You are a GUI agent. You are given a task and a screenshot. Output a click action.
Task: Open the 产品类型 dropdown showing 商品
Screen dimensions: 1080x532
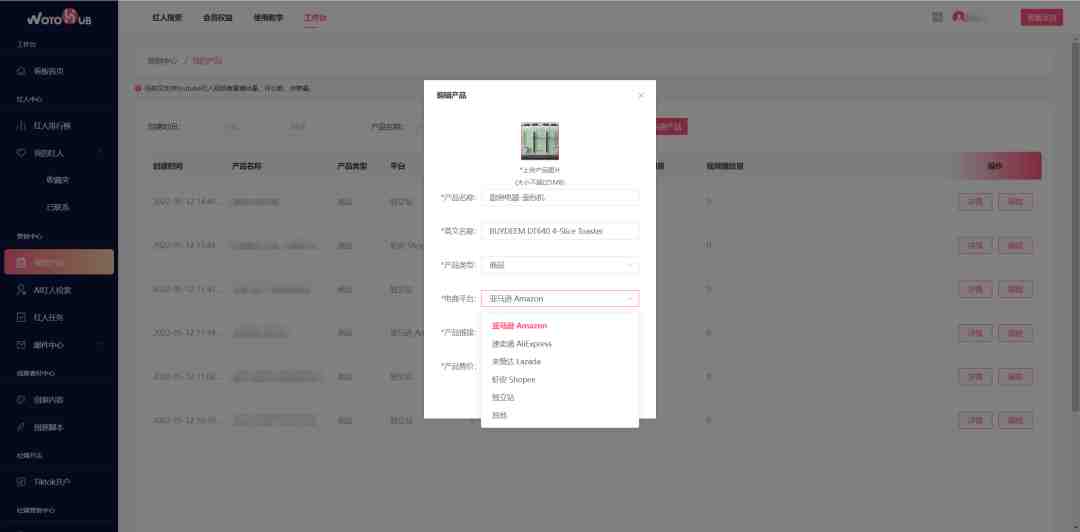pos(560,265)
